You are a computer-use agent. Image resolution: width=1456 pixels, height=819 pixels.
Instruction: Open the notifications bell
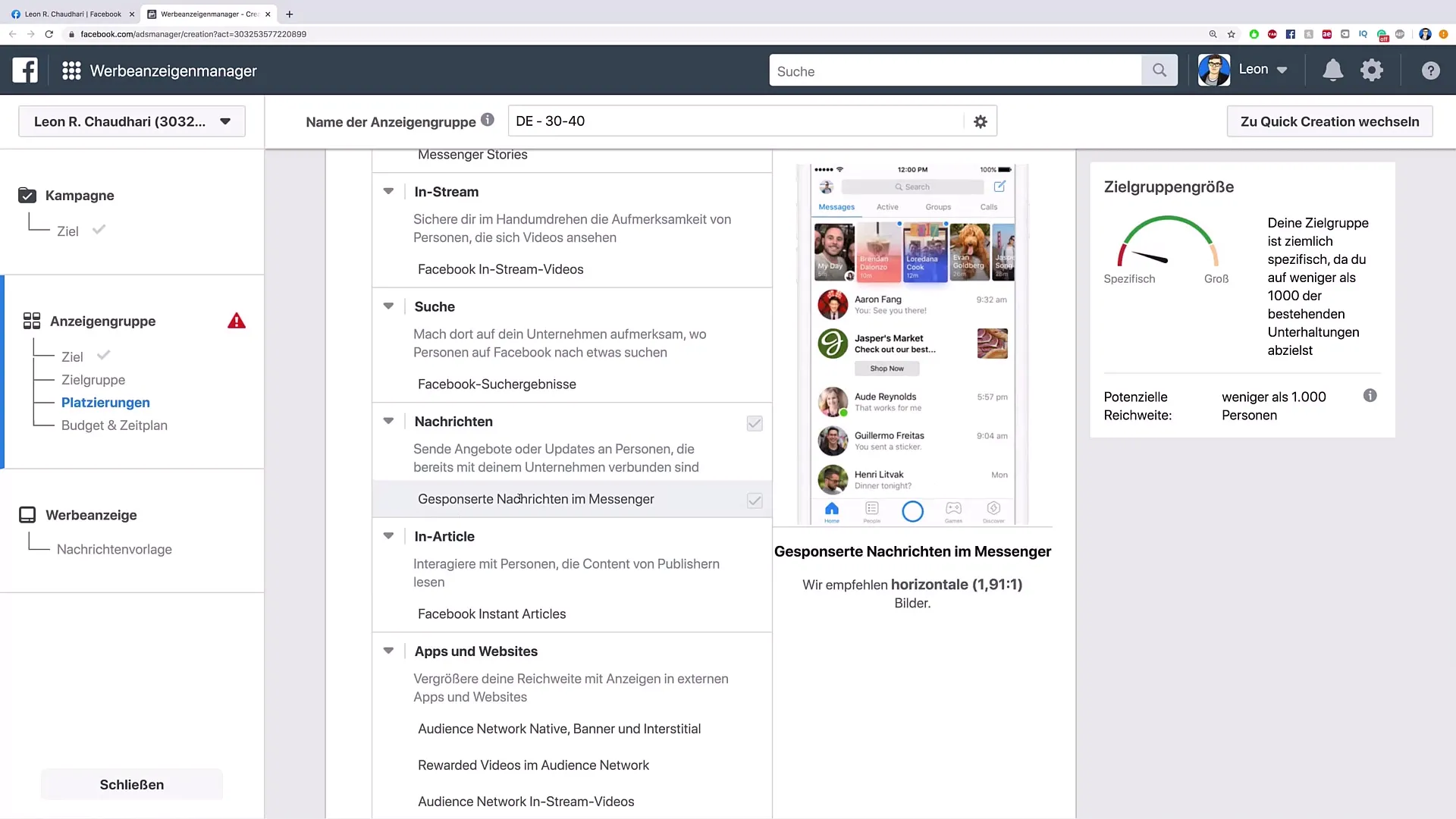click(1332, 71)
